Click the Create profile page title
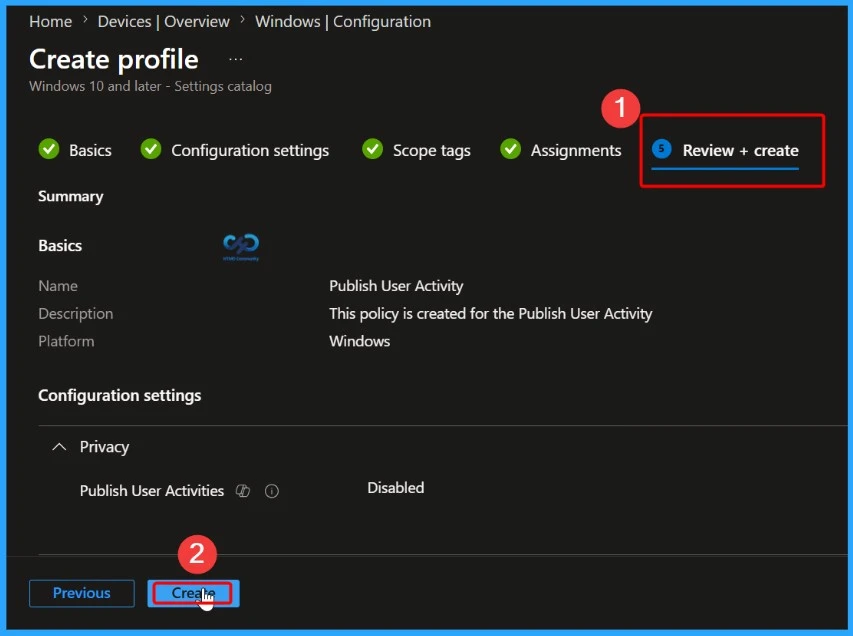The image size is (853, 636). click(114, 59)
